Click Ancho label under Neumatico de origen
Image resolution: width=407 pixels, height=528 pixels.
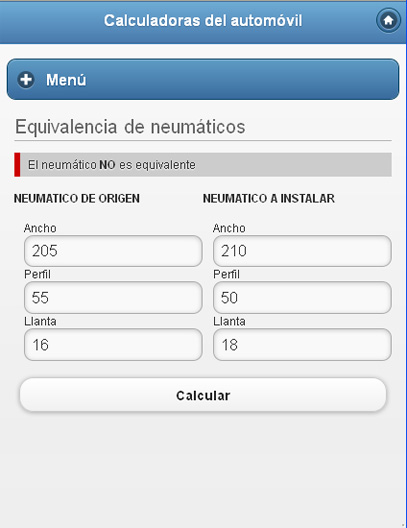click(x=40, y=228)
